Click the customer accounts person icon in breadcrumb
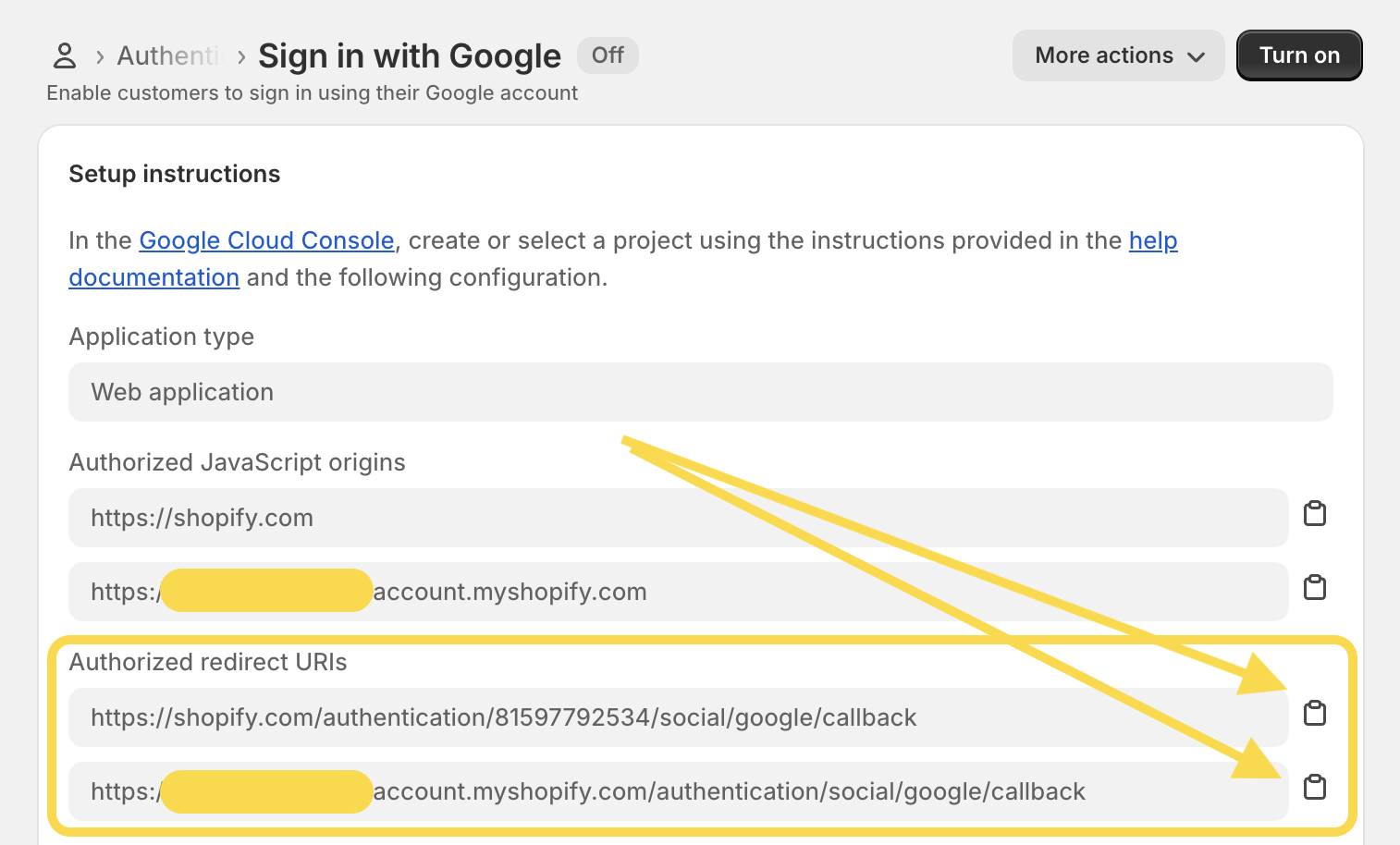Image resolution: width=1400 pixels, height=845 pixels. pyautogui.click(x=64, y=55)
